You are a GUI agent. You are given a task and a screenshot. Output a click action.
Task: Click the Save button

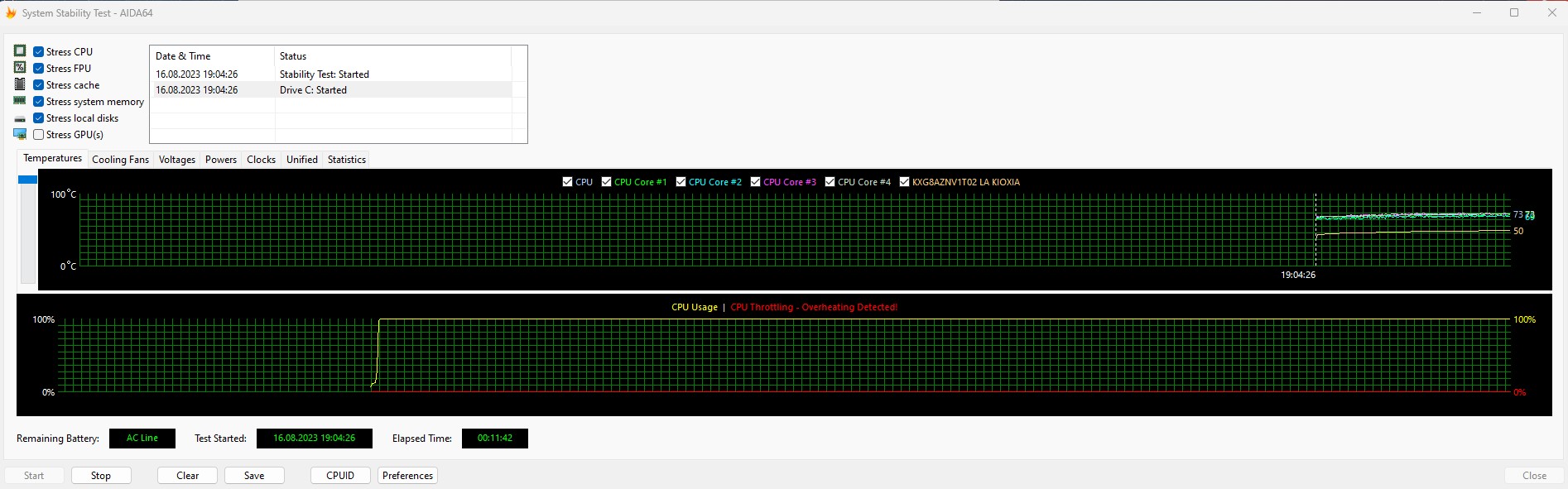(x=254, y=476)
